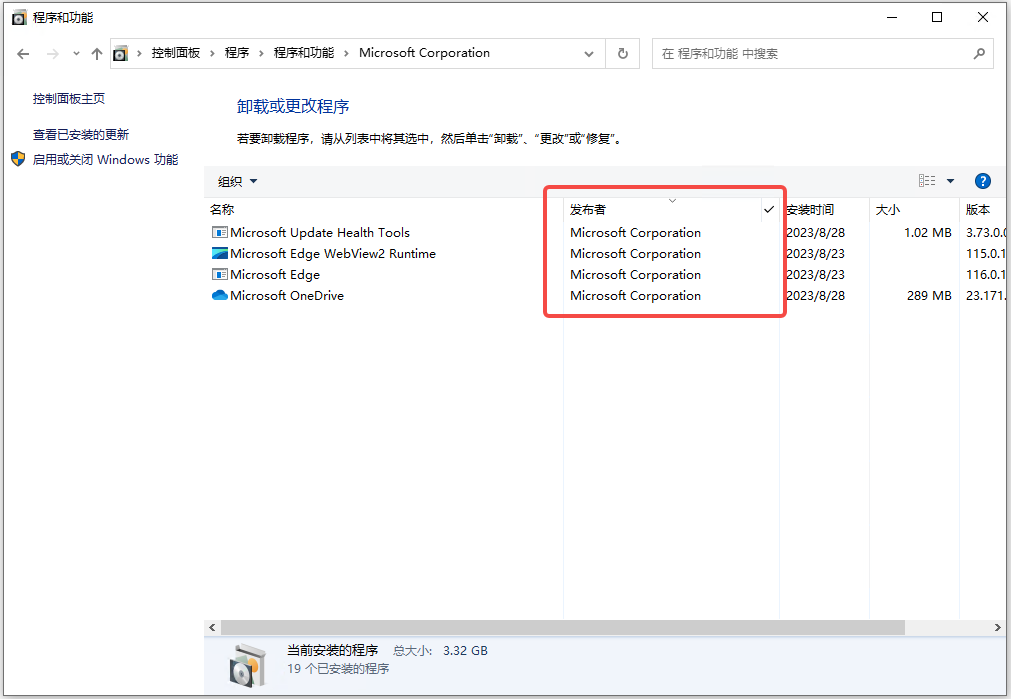Screen dimensions: 1011x699
Task: Click the 程序和功能 title bar icon
Action: pos(19,17)
